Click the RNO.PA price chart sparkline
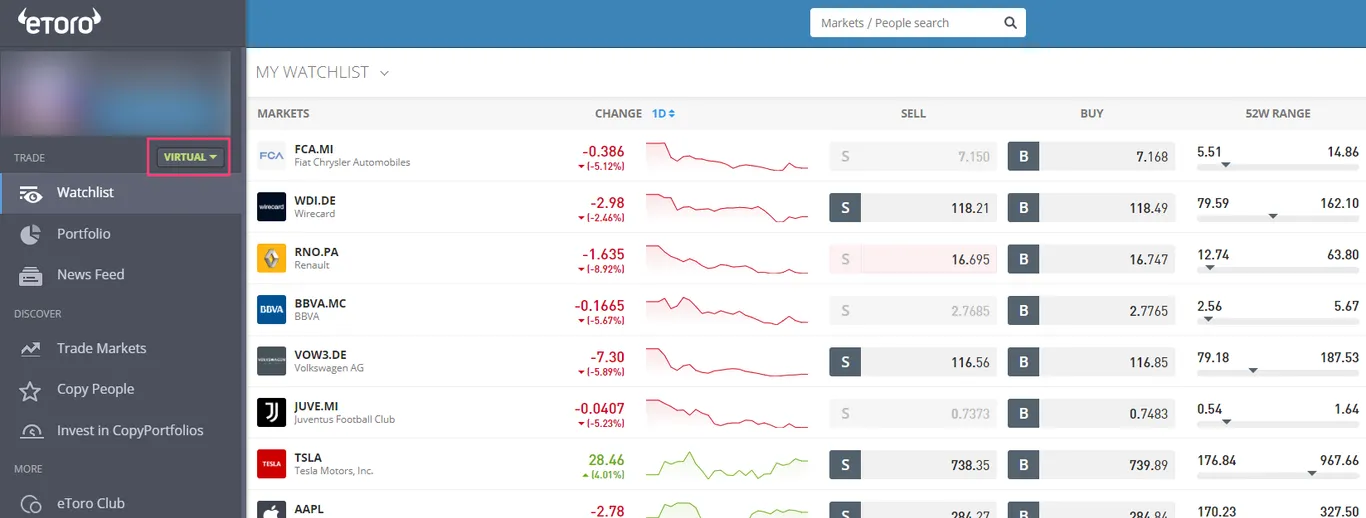 tap(727, 259)
